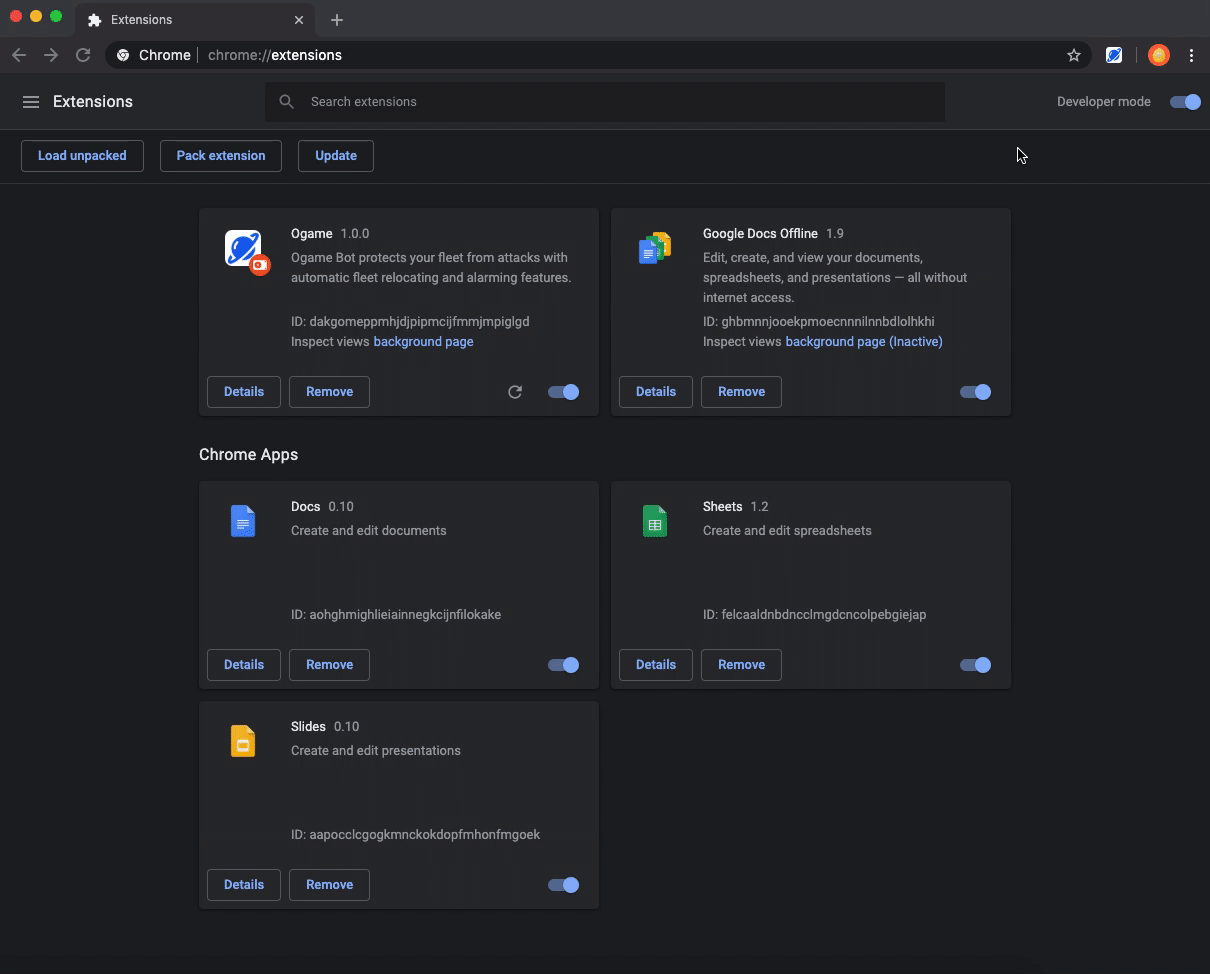Click the Chrome Apps heading
This screenshot has width=1210, height=974.
click(x=248, y=455)
